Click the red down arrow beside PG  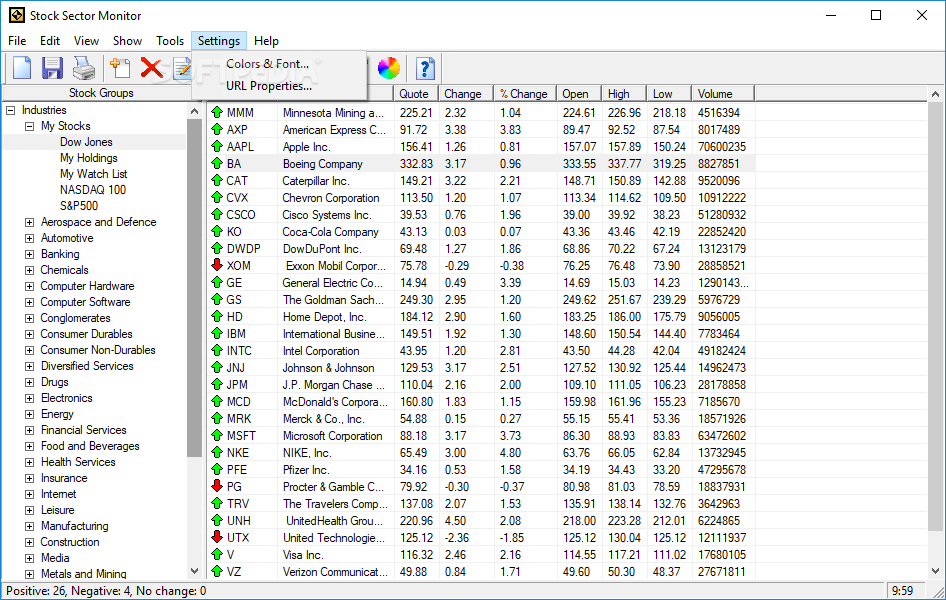click(217, 486)
